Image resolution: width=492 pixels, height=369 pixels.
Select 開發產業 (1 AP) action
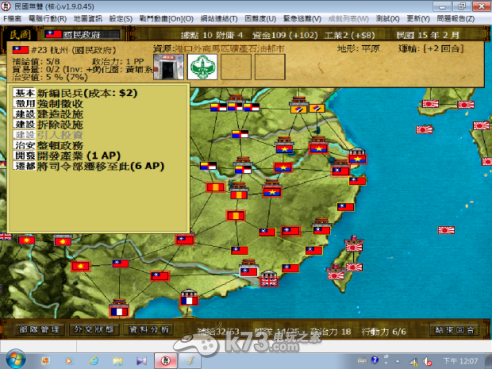pyautogui.click(x=67, y=155)
